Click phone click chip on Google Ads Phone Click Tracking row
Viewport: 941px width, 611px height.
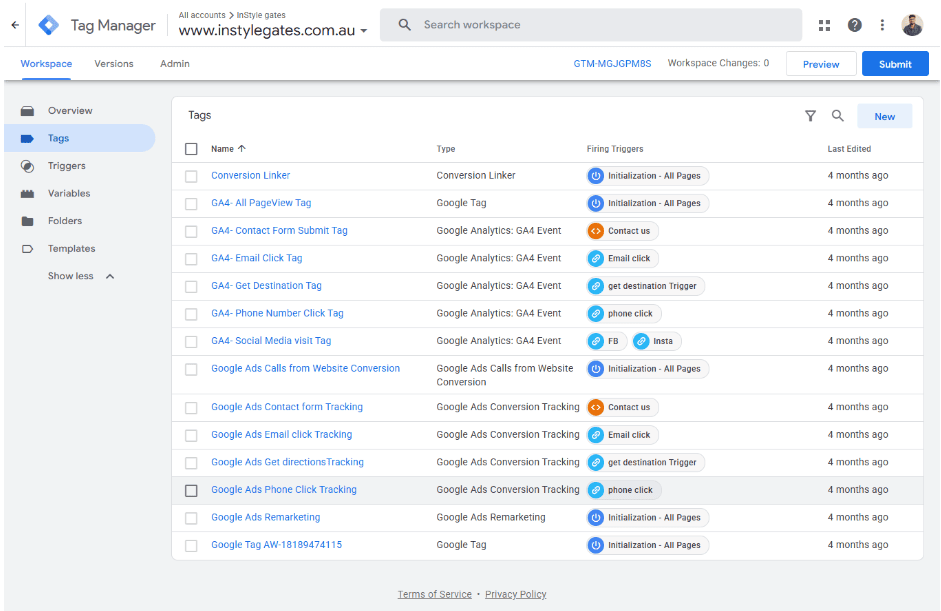tap(624, 490)
